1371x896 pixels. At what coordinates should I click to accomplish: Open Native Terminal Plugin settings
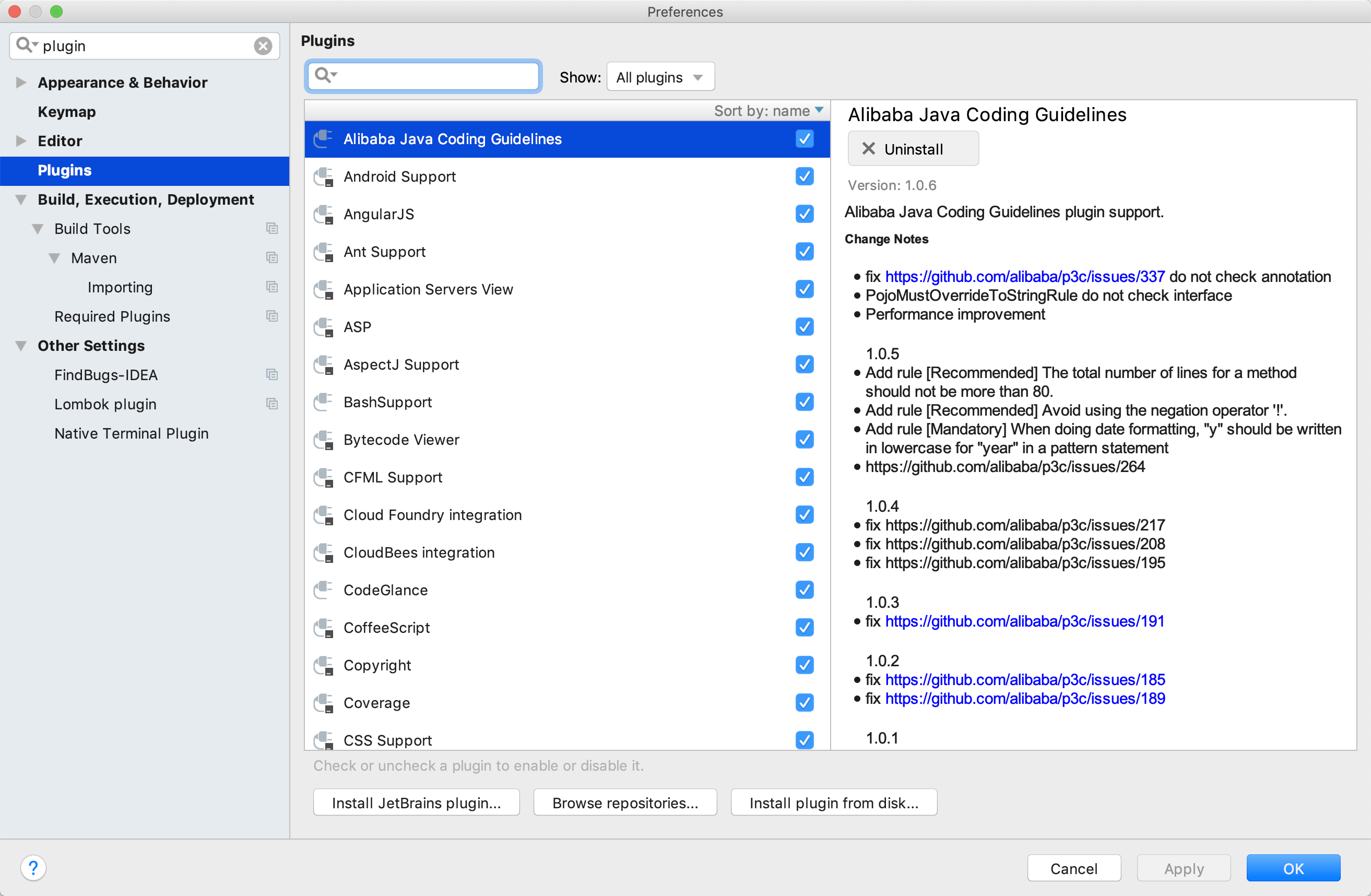132,433
